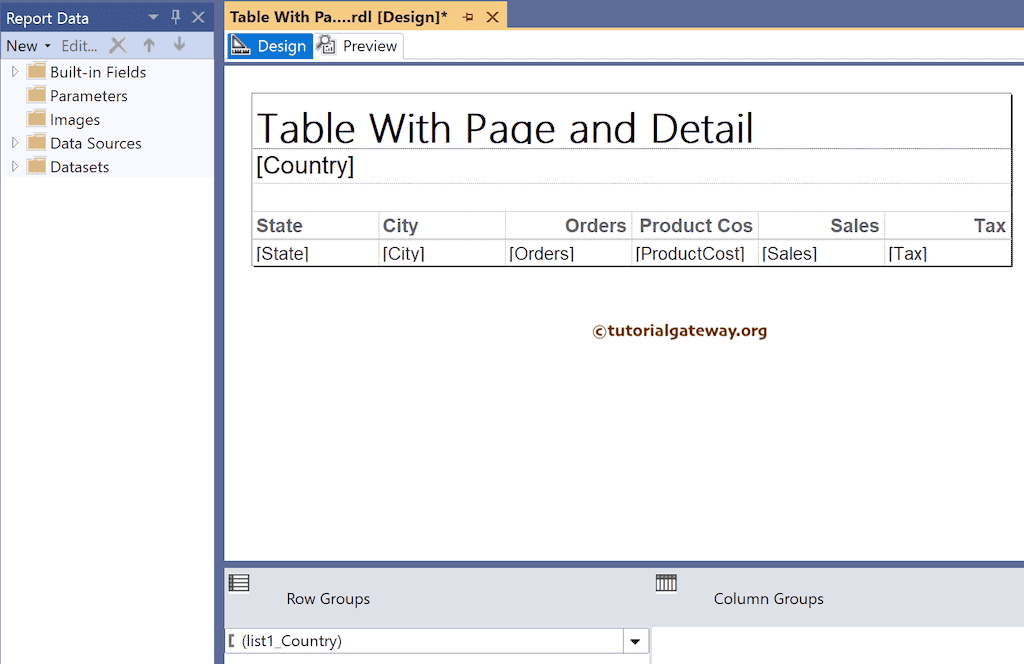This screenshot has width=1024, height=664.
Task: Select the Images folder in Report Data
Action: 74,119
